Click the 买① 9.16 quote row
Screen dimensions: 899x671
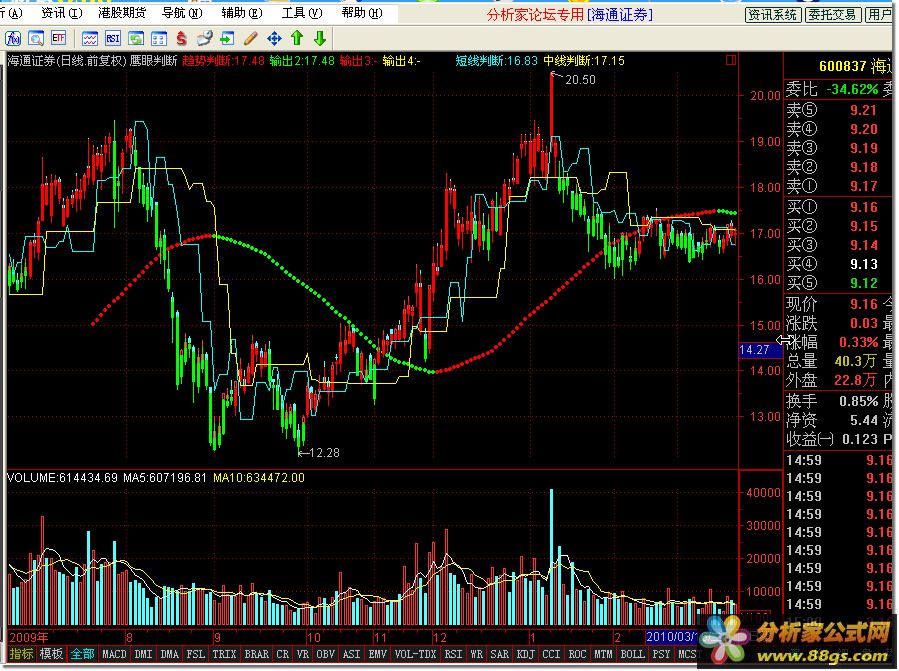(839, 207)
